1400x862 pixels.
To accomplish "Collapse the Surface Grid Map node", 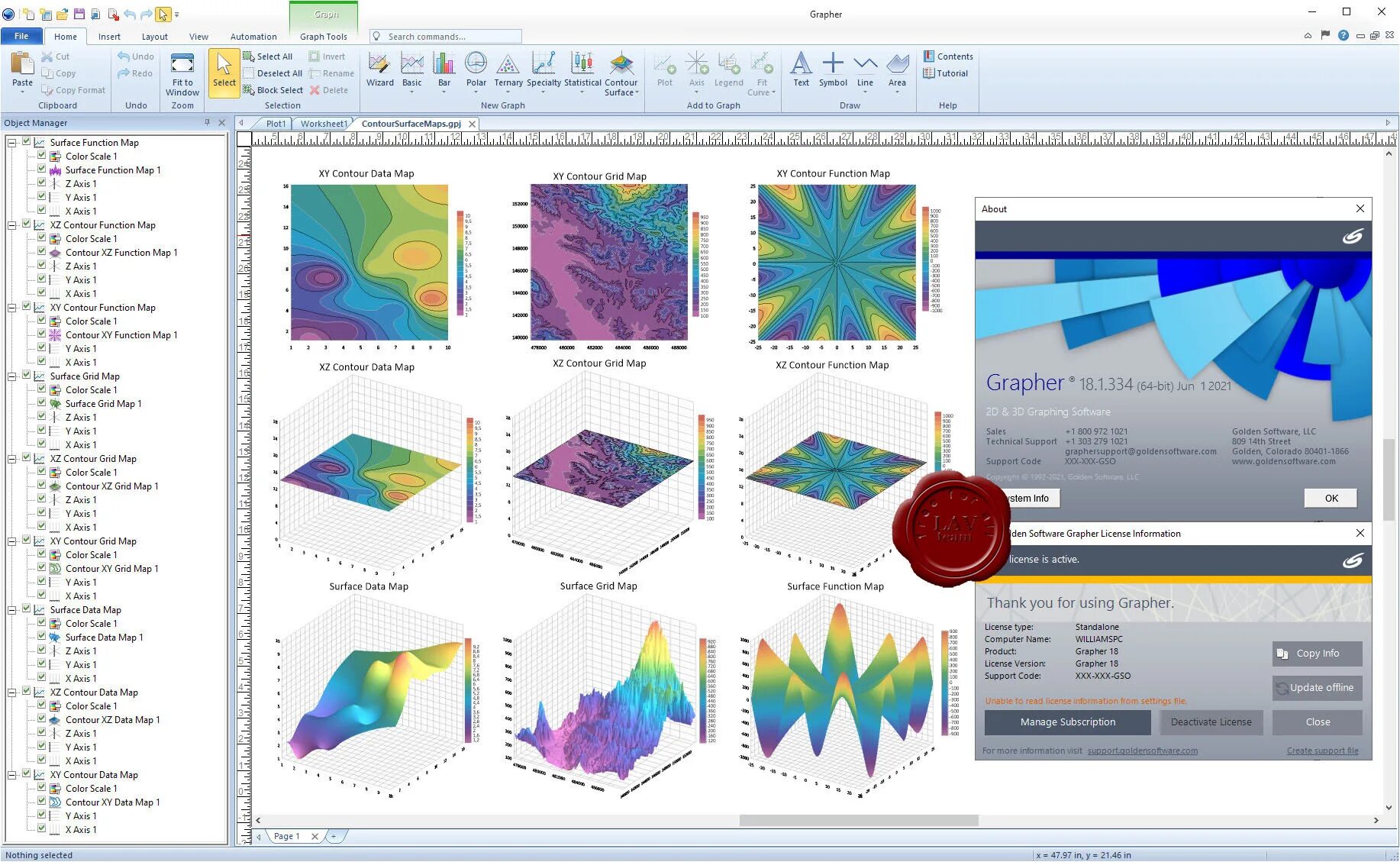I will point(12,376).
